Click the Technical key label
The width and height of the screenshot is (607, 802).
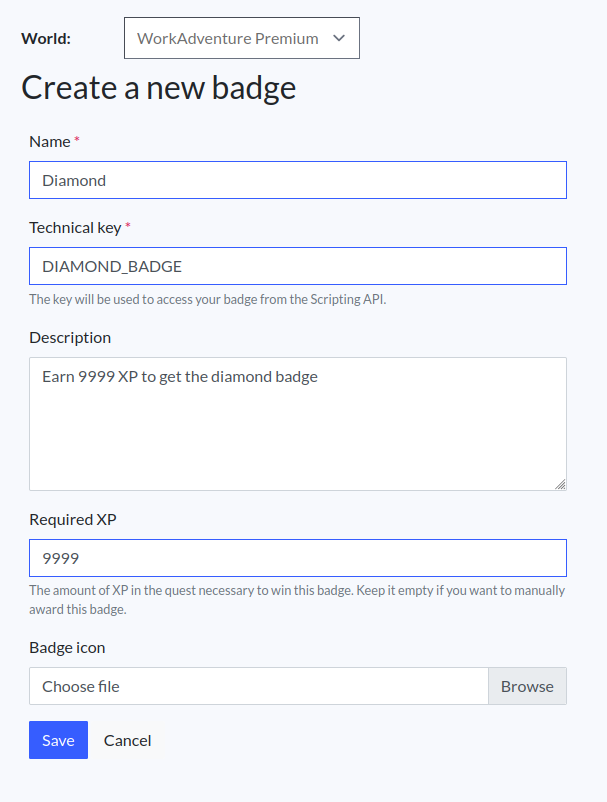point(75,227)
